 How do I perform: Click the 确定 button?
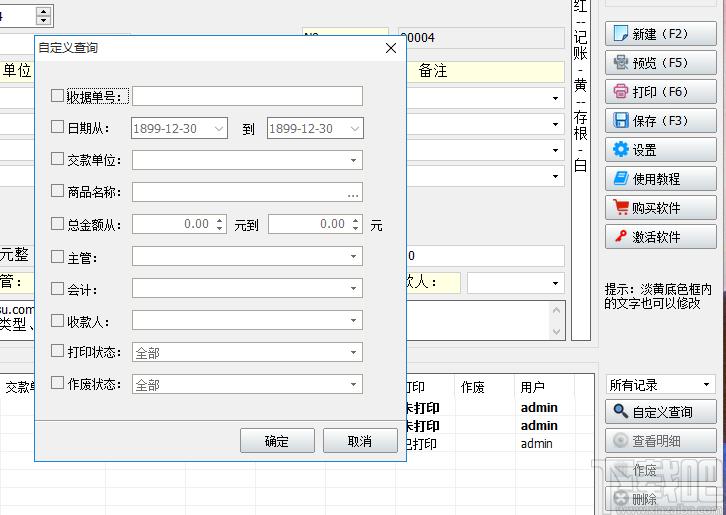click(x=277, y=441)
